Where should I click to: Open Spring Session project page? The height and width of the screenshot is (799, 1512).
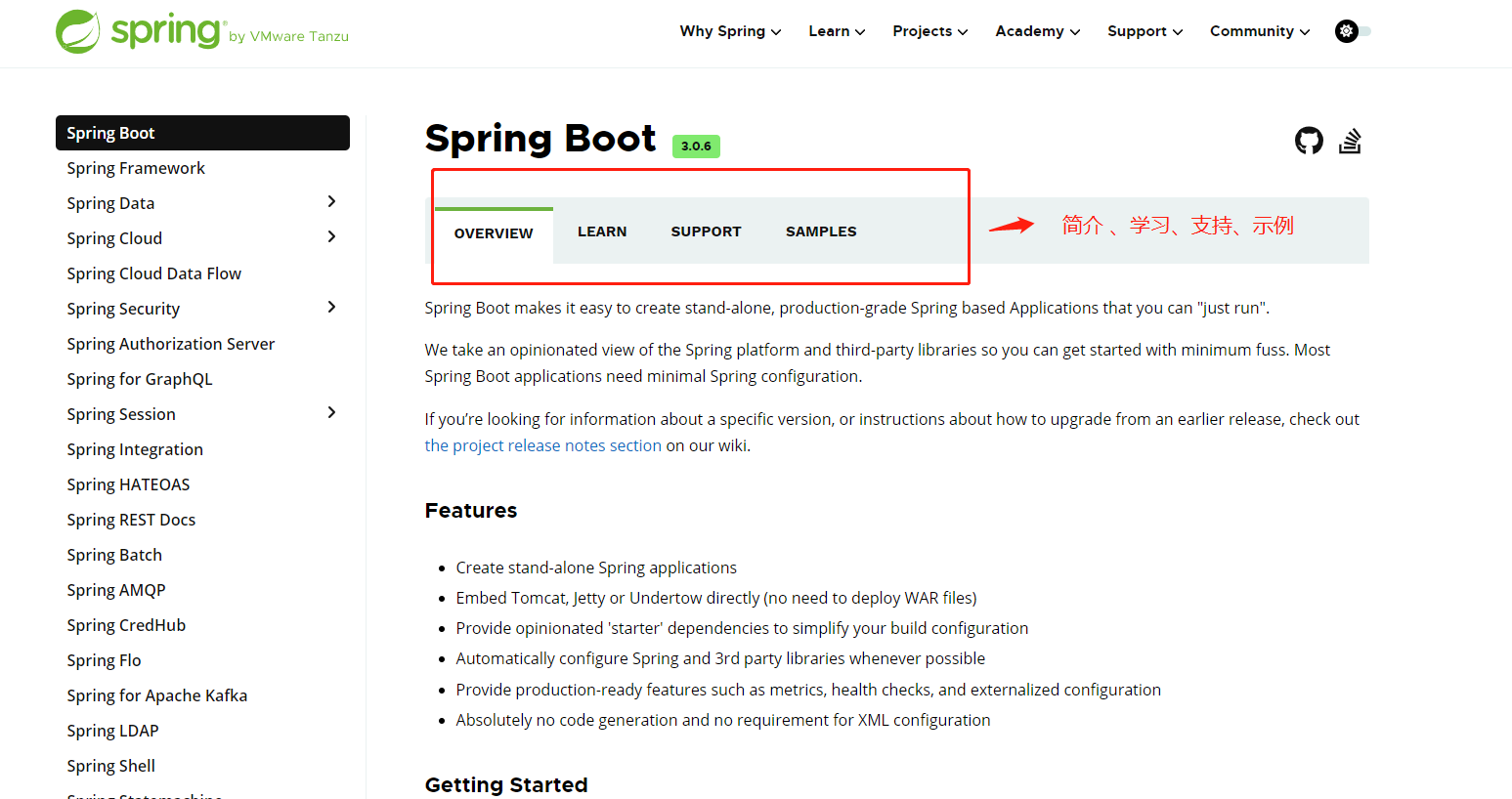pyautogui.click(x=121, y=414)
